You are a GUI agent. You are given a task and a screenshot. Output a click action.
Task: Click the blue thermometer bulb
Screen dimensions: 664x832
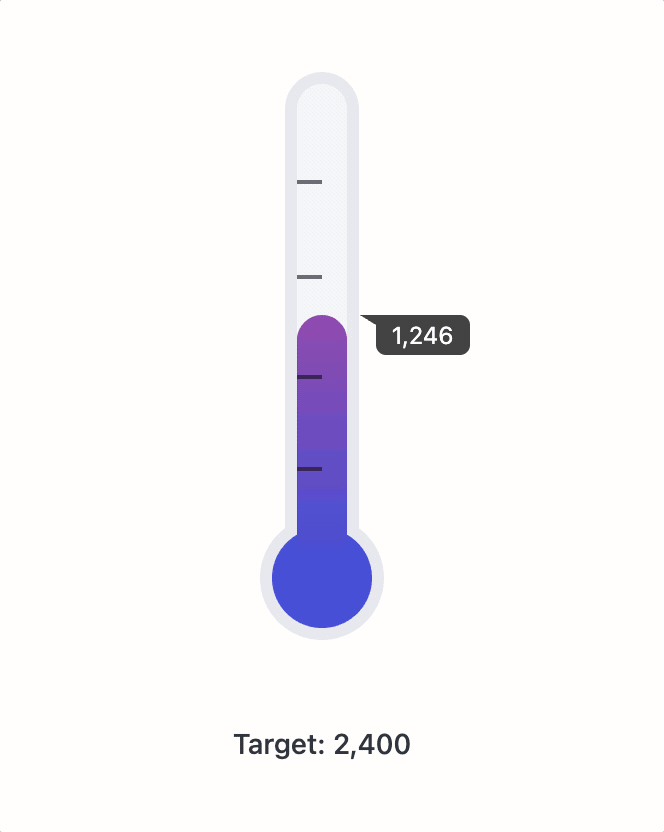[322, 578]
